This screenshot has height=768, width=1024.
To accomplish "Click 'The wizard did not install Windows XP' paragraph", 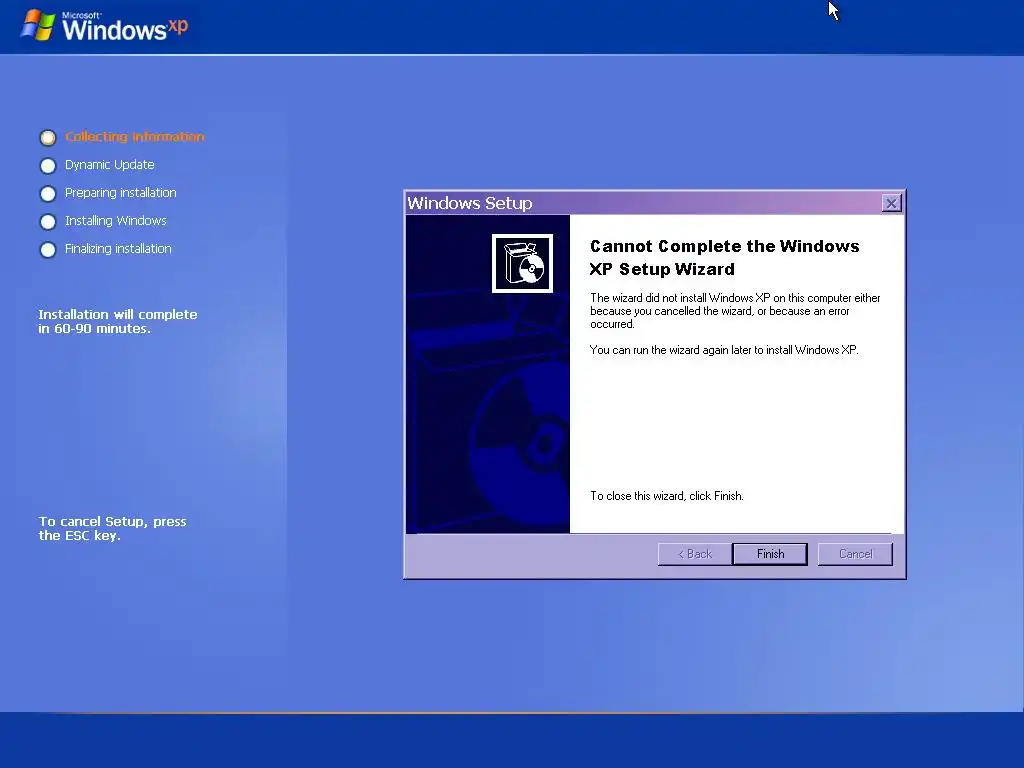I will point(735,311).
